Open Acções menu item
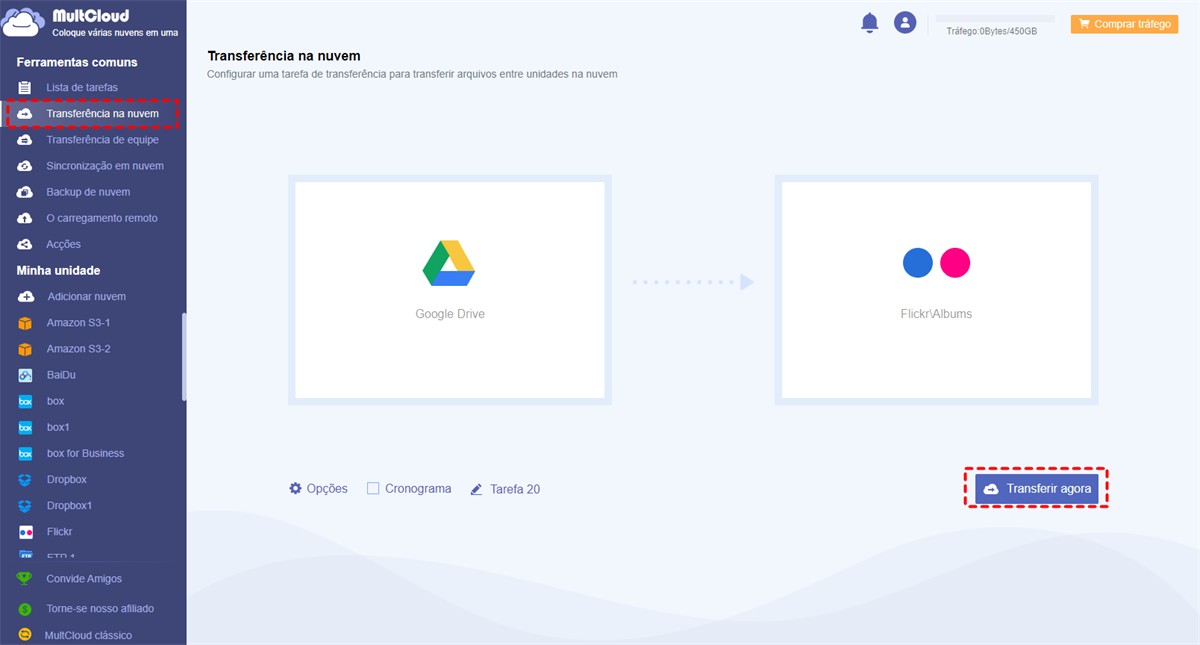The height and width of the screenshot is (645, 1200). point(63,244)
